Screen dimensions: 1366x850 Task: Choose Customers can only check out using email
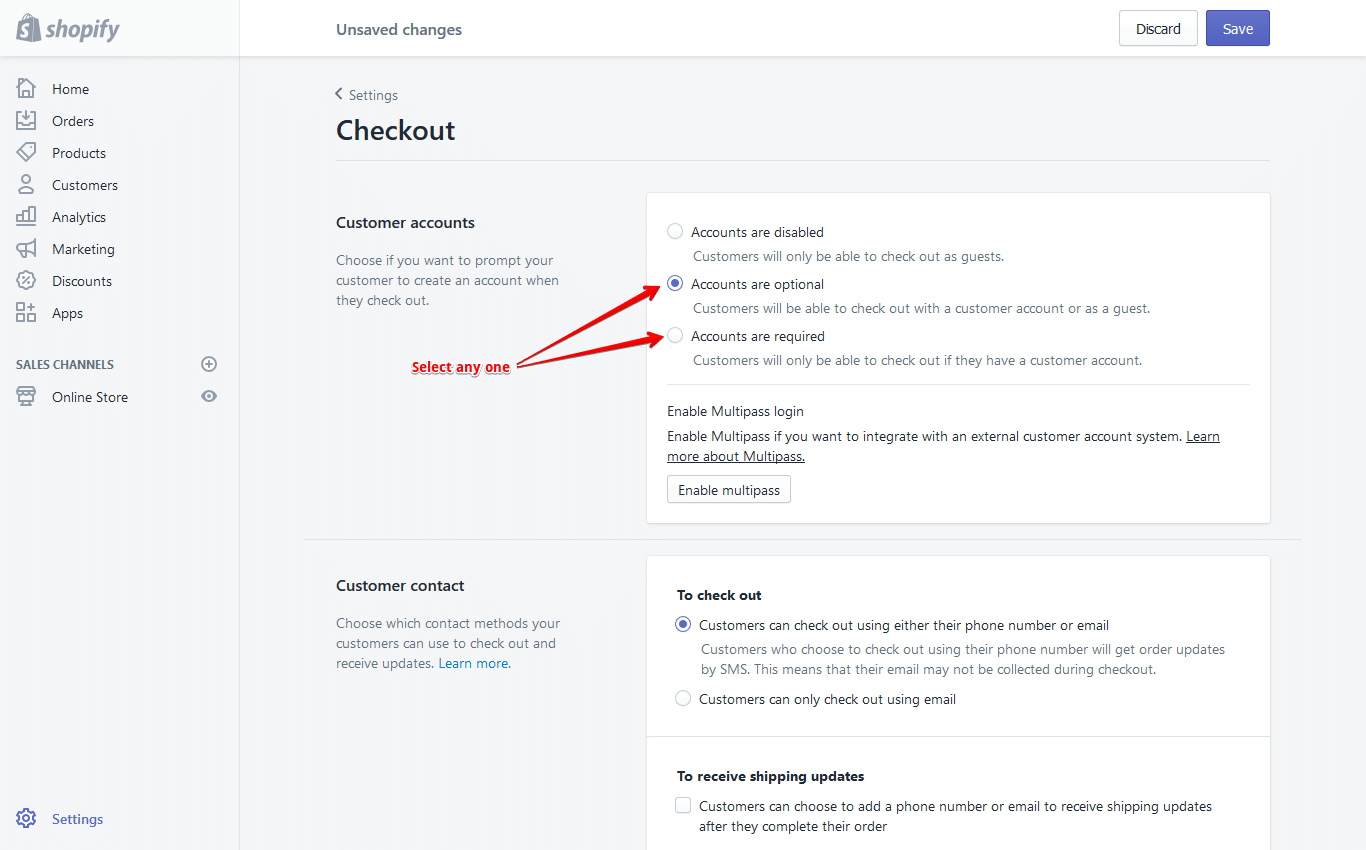click(x=683, y=699)
